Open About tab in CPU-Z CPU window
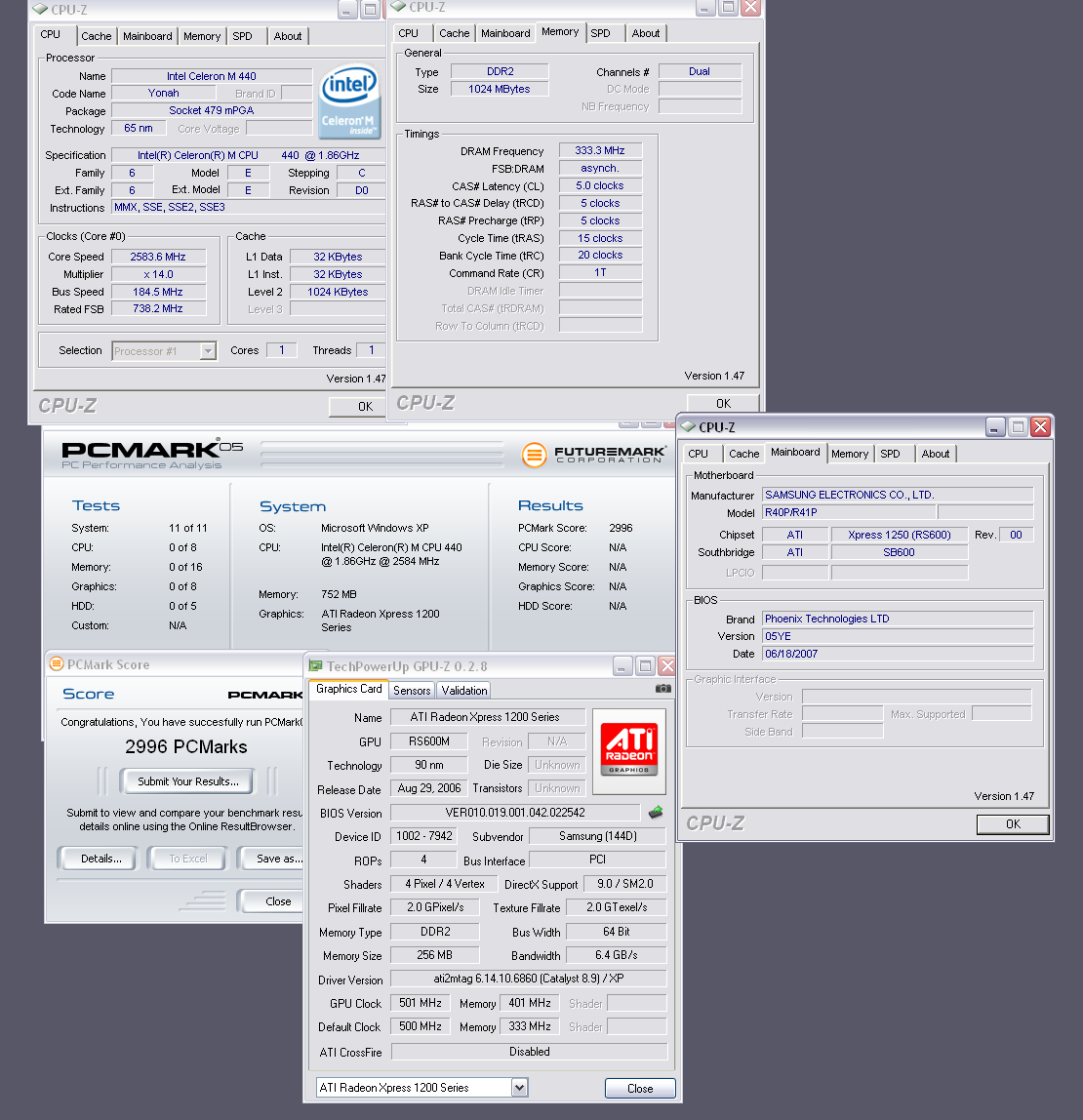This screenshot has height=1120, width=1083. click(x=288, y=36)
